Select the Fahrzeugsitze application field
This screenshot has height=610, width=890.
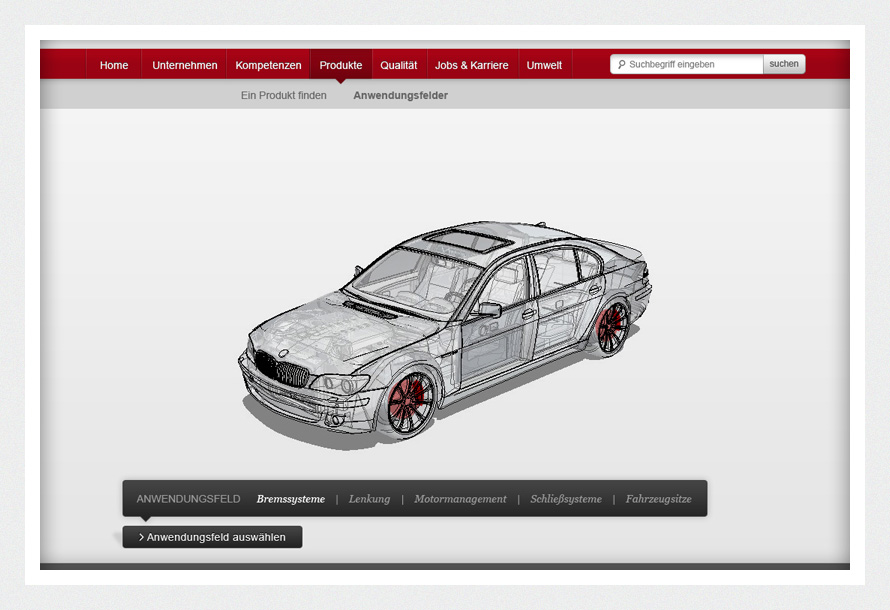pyautogui.click(x=658, y=499)
